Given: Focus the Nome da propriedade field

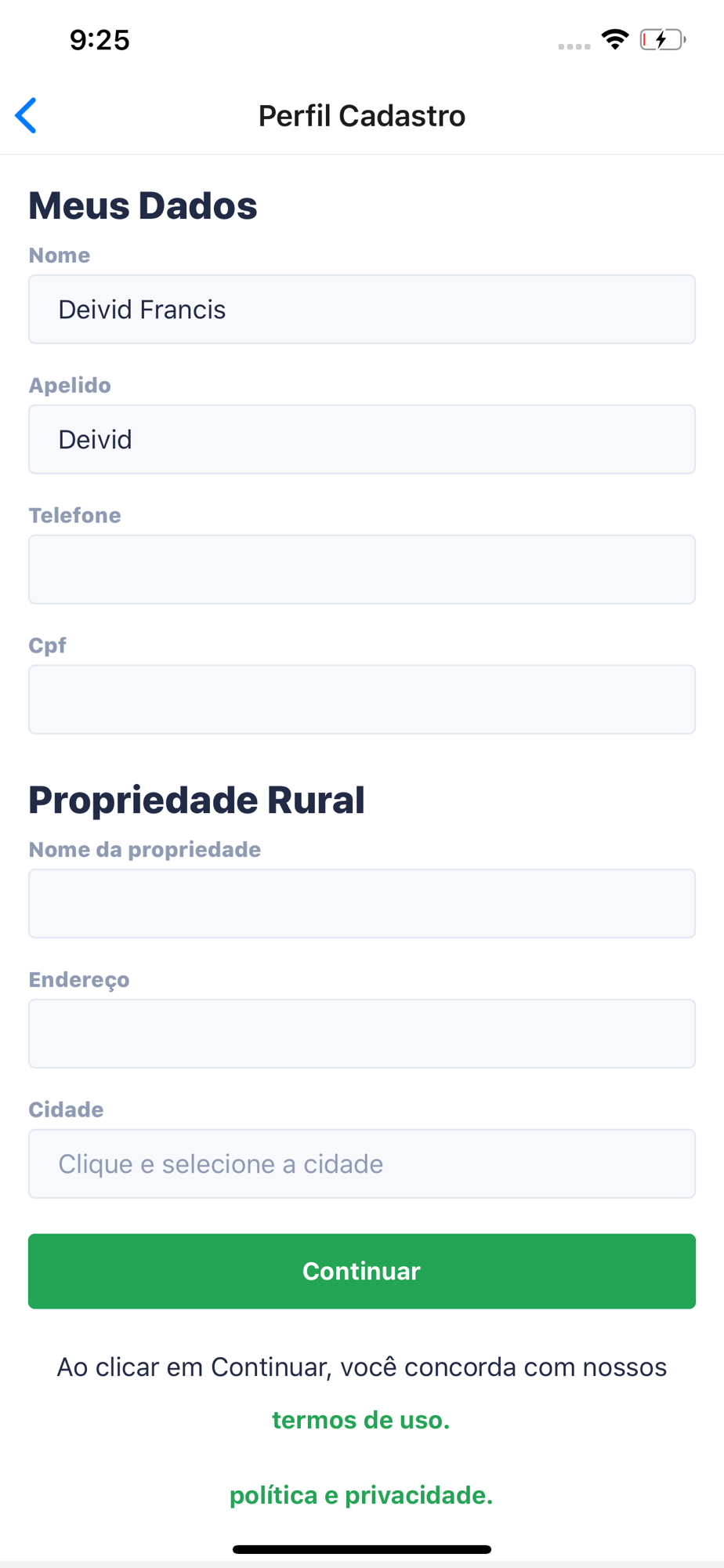Looking at the screenshot, I should 362,903.
